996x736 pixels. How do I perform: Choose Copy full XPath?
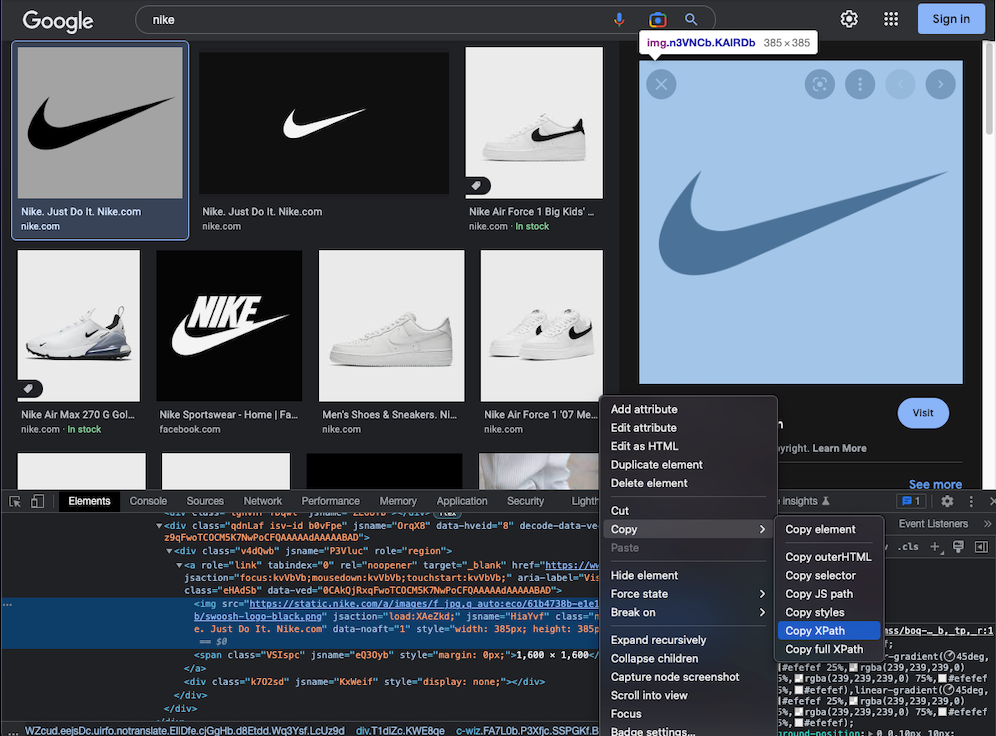point(829,649)
